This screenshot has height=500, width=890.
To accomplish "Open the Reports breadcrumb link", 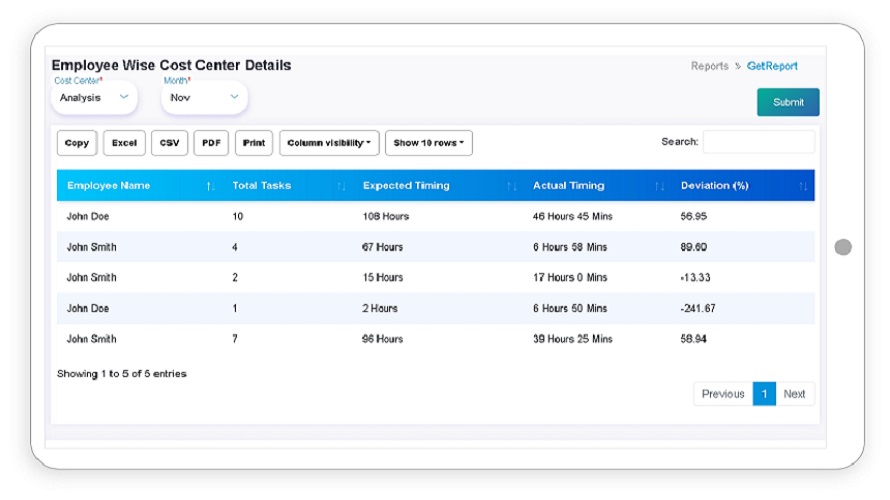I will tap(710, 66).
